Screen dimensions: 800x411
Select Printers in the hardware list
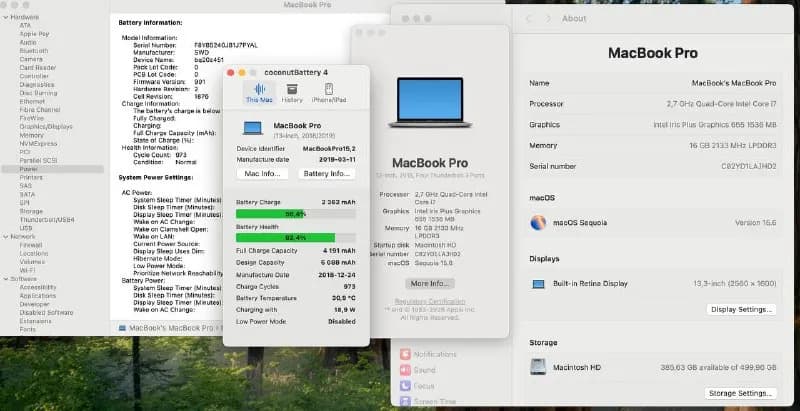[31, 177]
